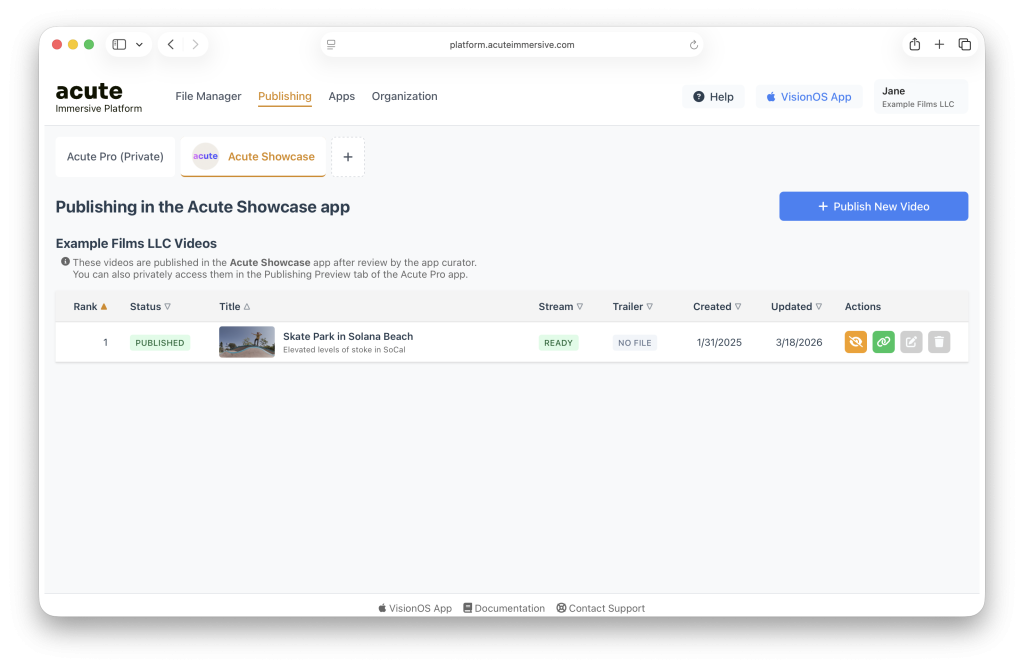Click the edit video pencil icon
The image size is (1024, 668).
pos(911,342)
